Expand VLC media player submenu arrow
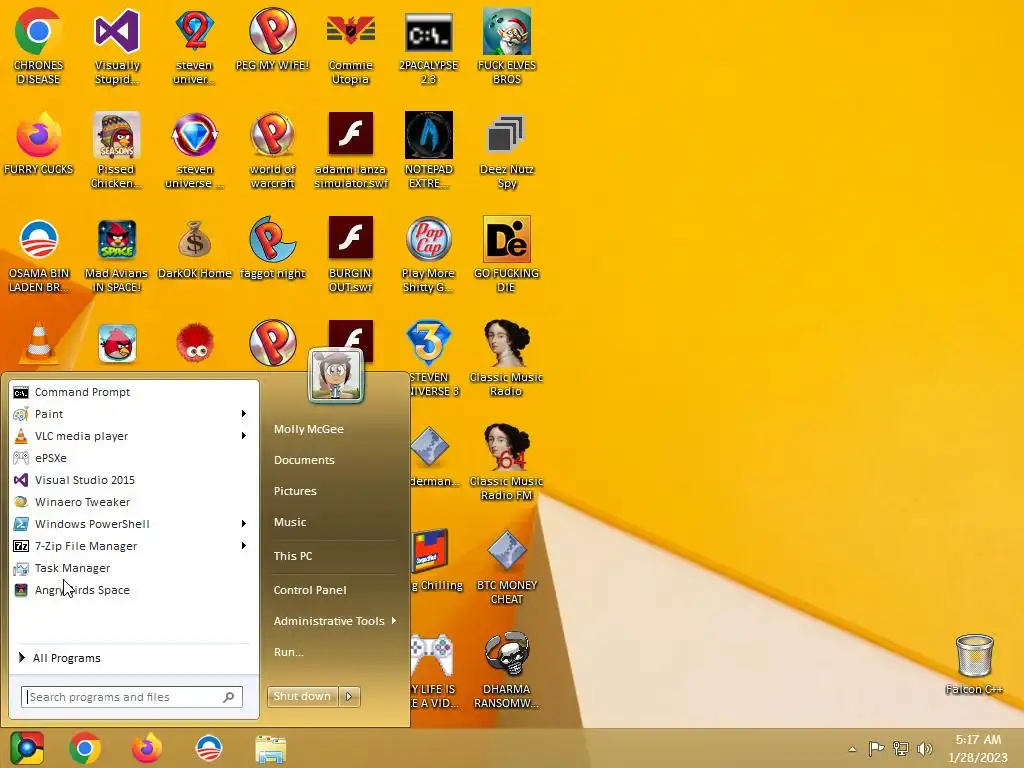Viewport: 1024px width, 768px height. pyautogui.click(x=244, y=436)
